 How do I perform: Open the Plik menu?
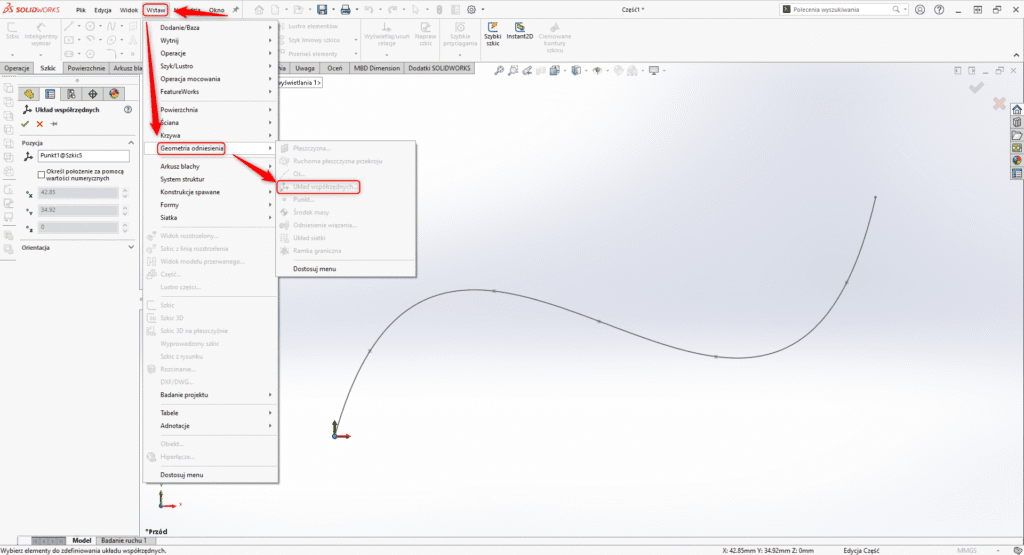[x=80, y=10]
